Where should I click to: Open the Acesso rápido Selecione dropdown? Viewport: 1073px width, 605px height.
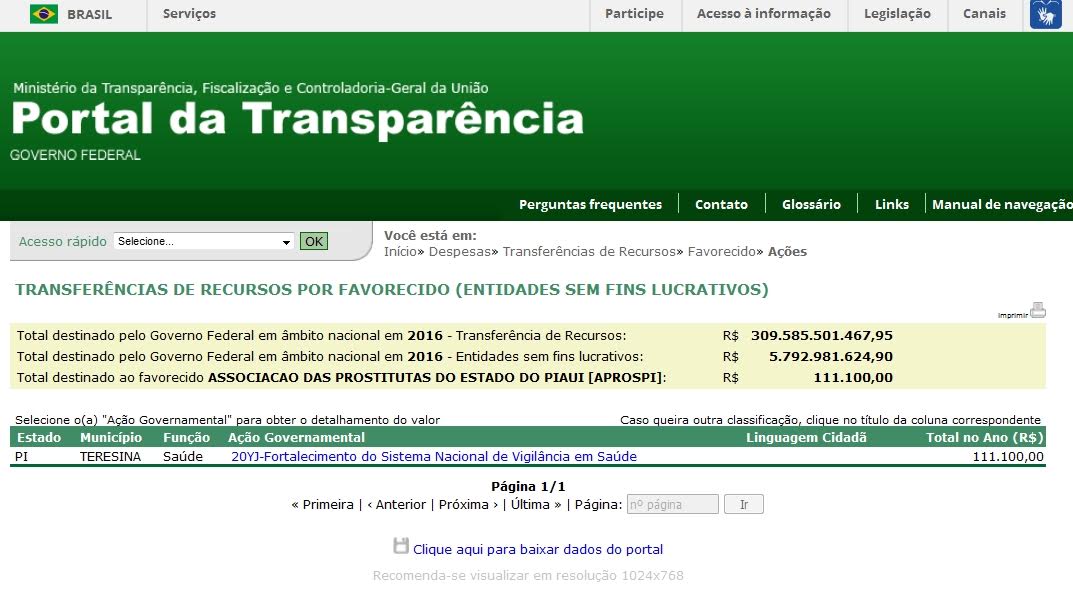tap(204, 241)
